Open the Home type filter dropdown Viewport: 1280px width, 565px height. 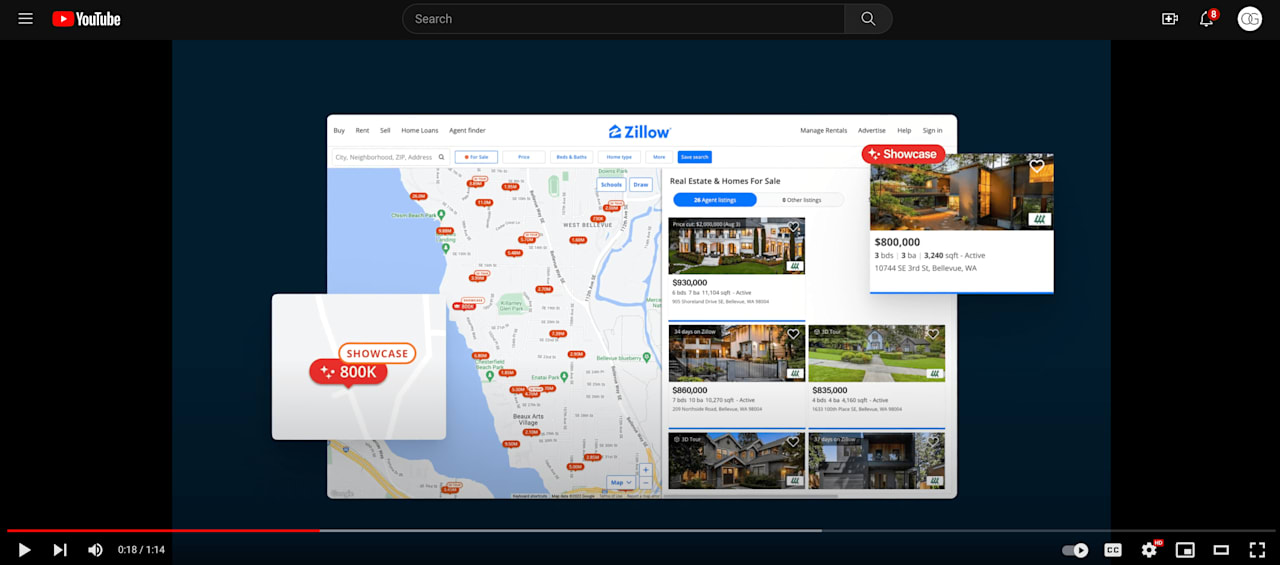(x=619, y=157)
